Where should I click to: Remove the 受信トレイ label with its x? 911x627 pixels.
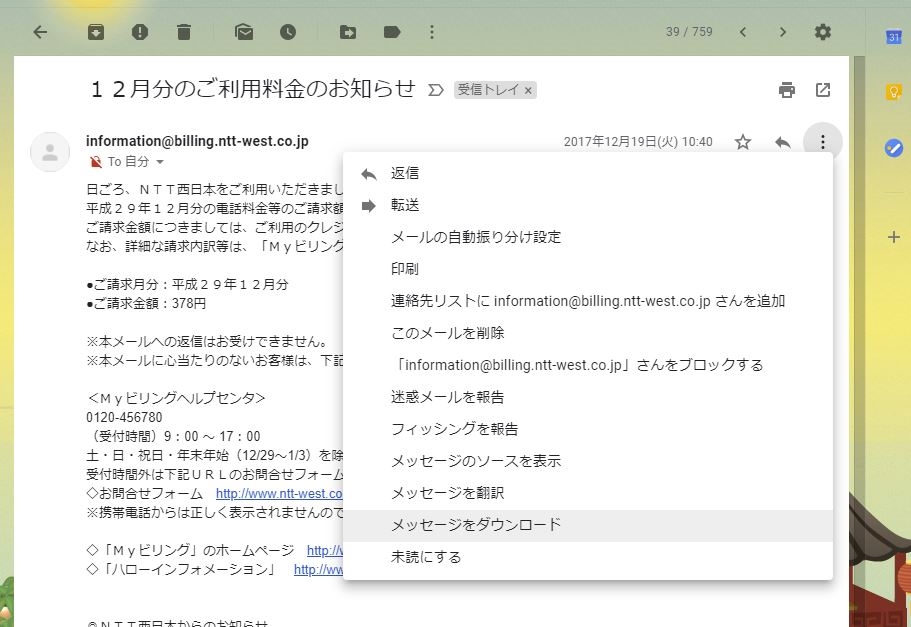pos(528,91)
